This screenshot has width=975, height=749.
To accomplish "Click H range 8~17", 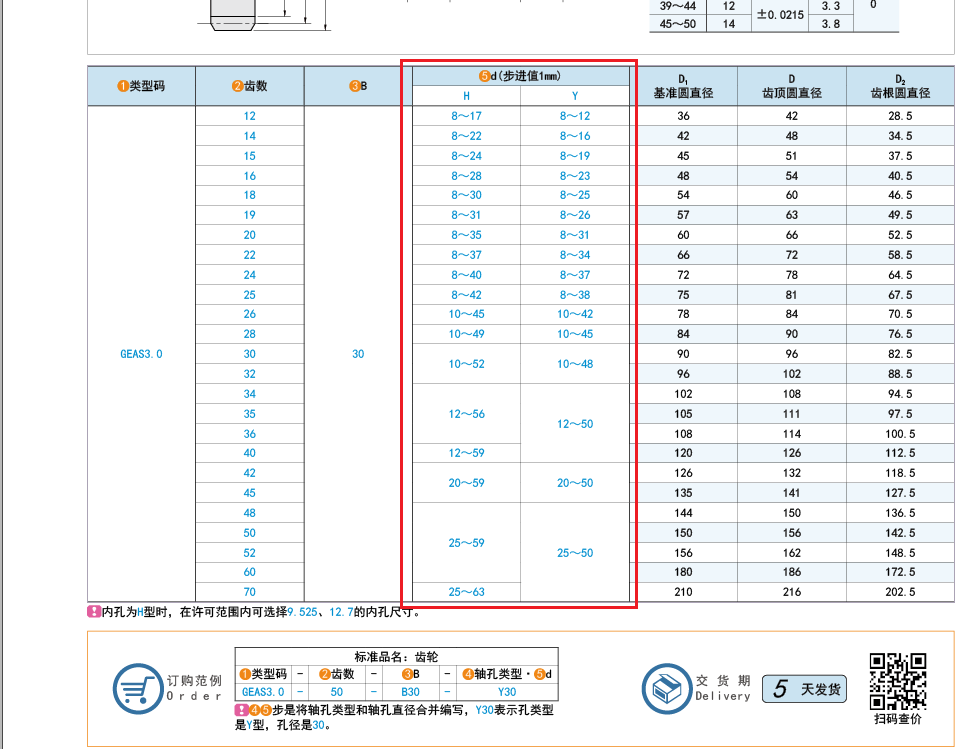I will click(x=466, y=116).
